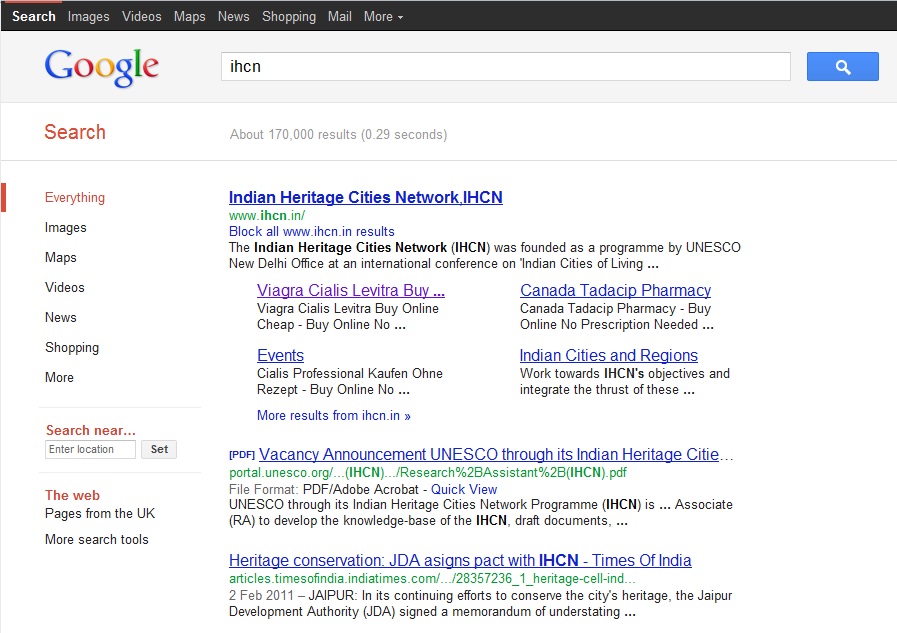Open the Events sitelink
The height and width of the screenshot is (633, 897).
[x=280, y=356]
